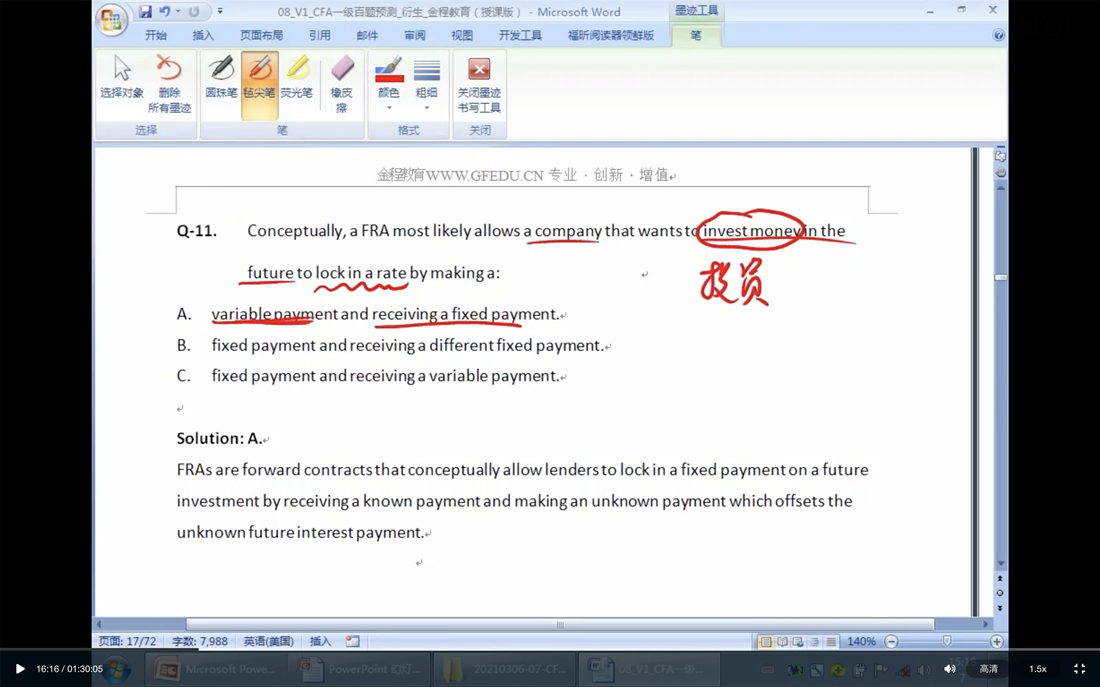
Task: Activate the 选择对象 pointer tool
Action: tap(122, 77)
